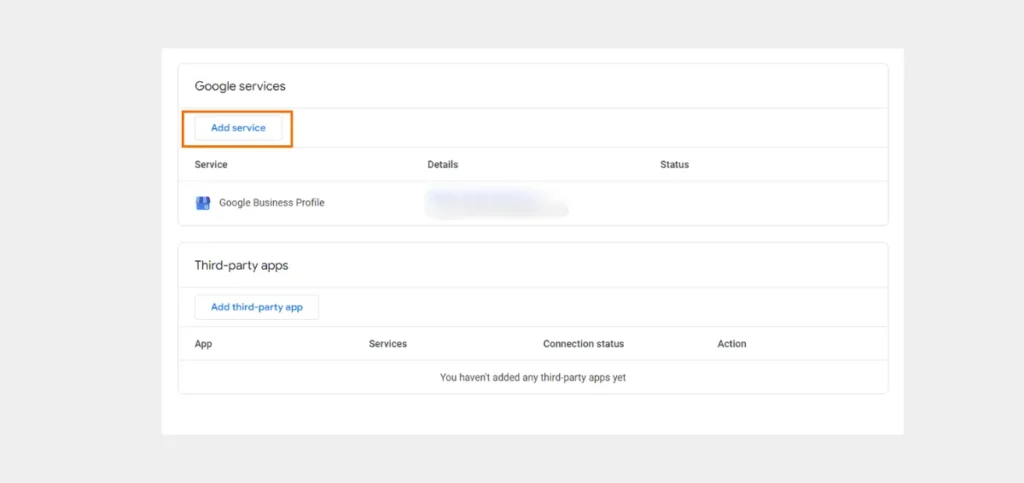The height and width of the screenshot is (483, 1024).
Task: Click the 'You haven't added any third-party apps yet' message
Action: tap(533, 377)
